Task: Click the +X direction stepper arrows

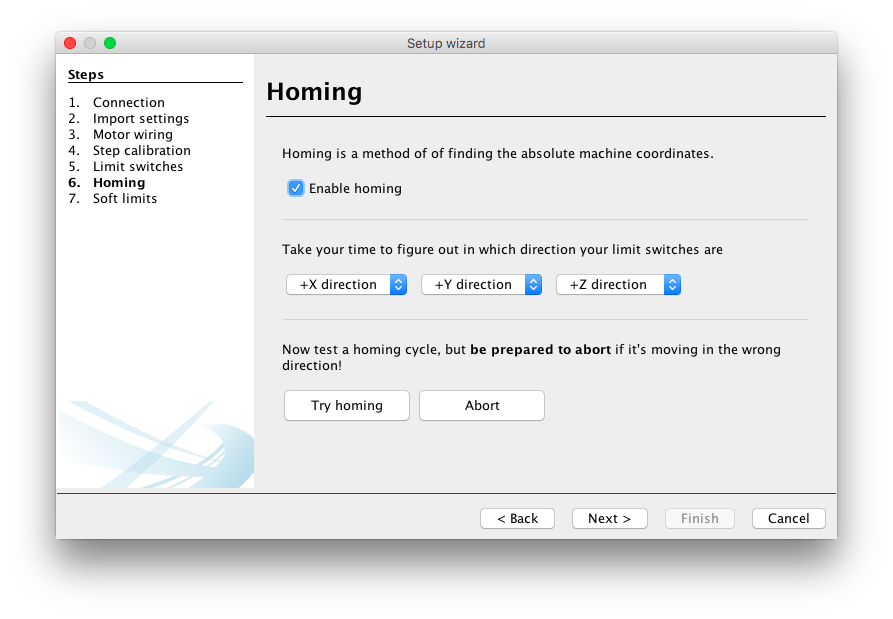Action: (x=399, y=284)
